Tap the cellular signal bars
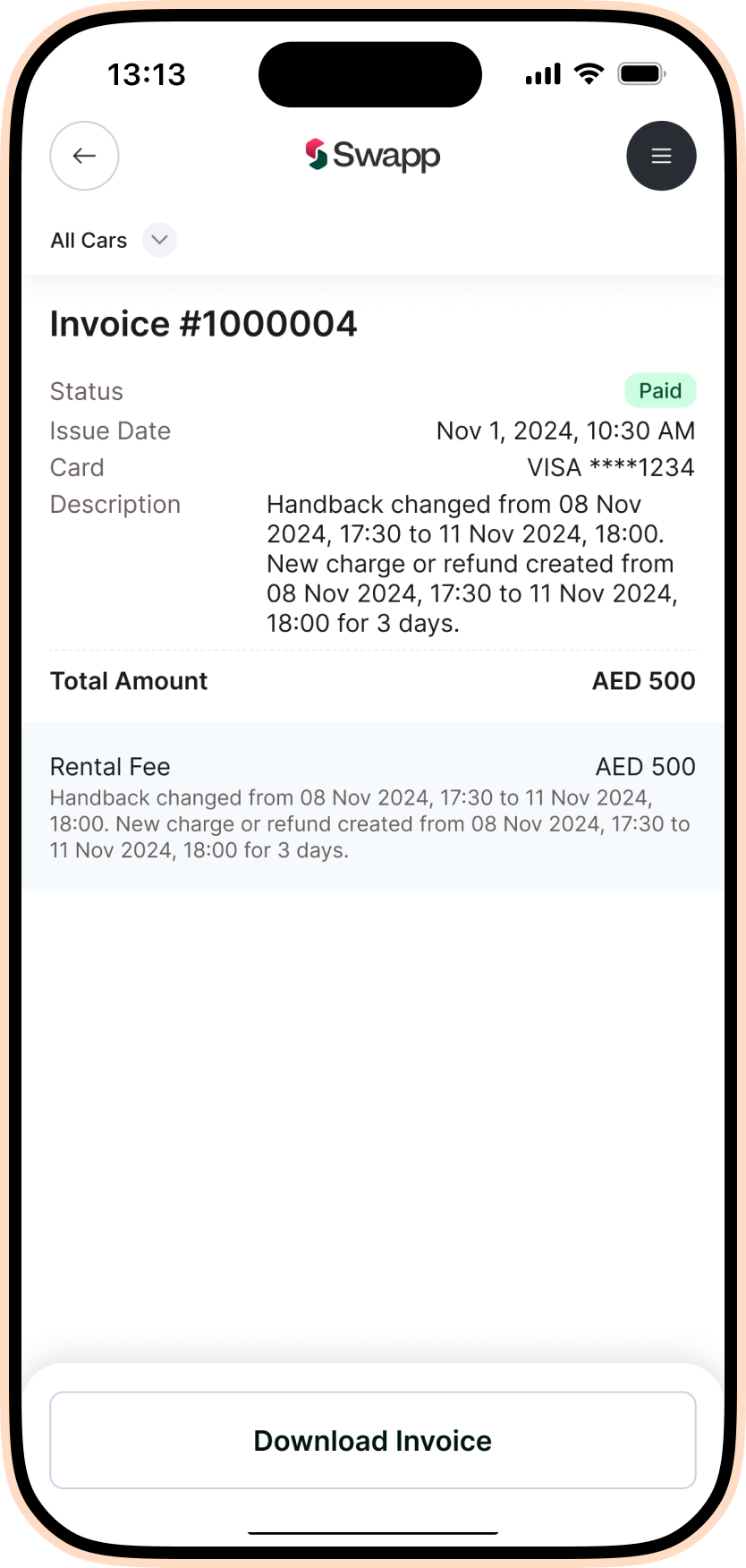 [x=543, y=73]
